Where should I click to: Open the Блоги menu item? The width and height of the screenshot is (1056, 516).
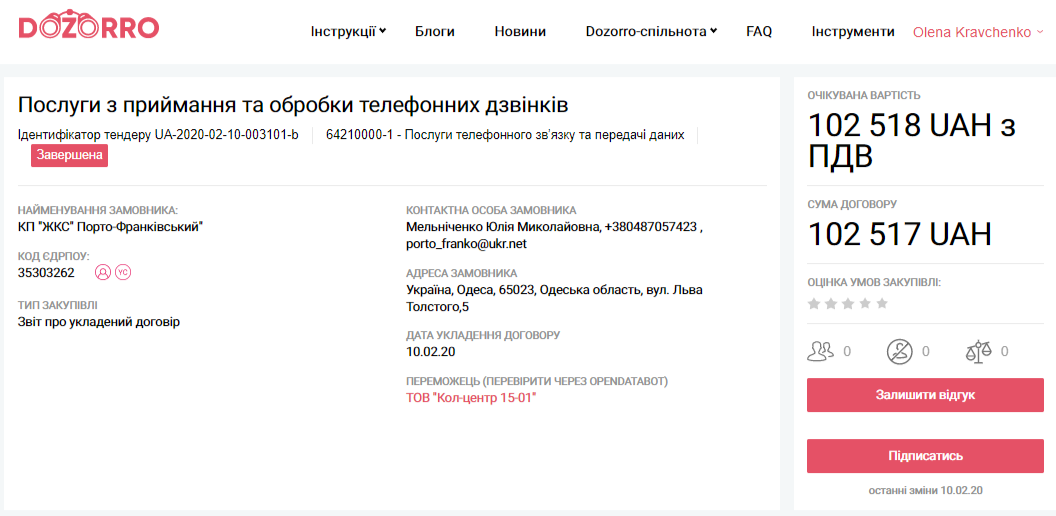coord(434,32)
